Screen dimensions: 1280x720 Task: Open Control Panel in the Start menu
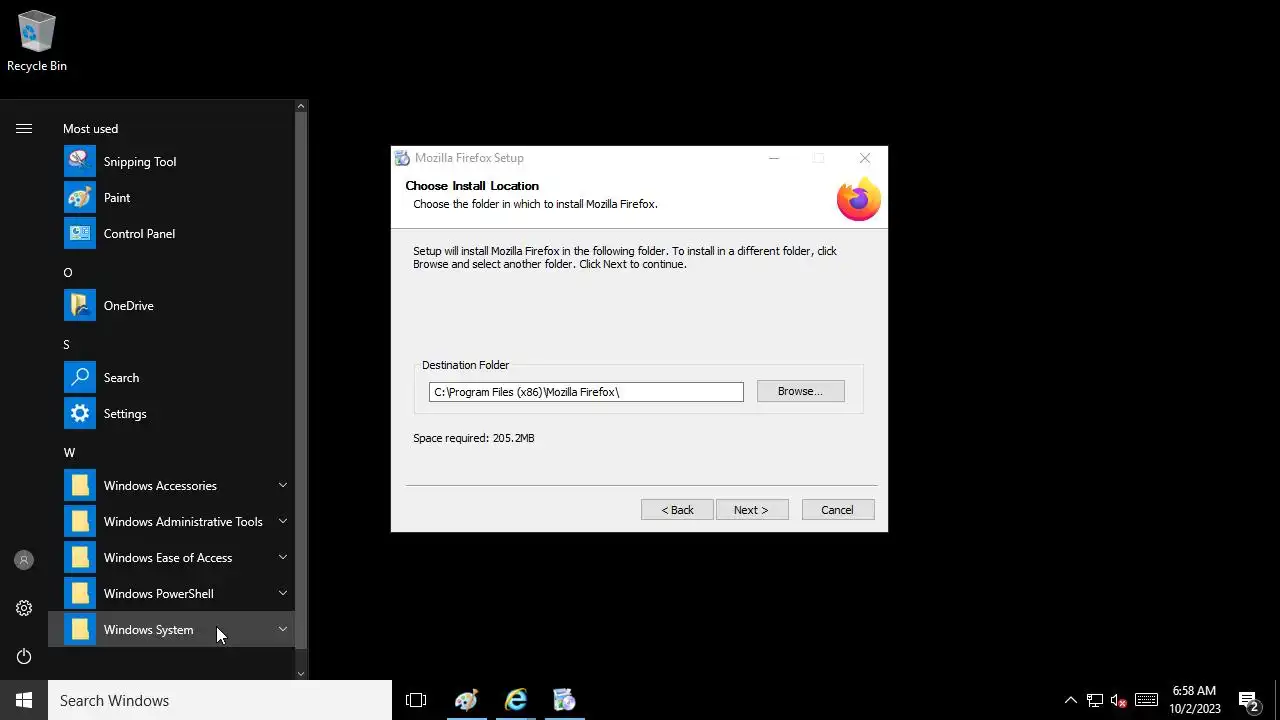(171, 234)
